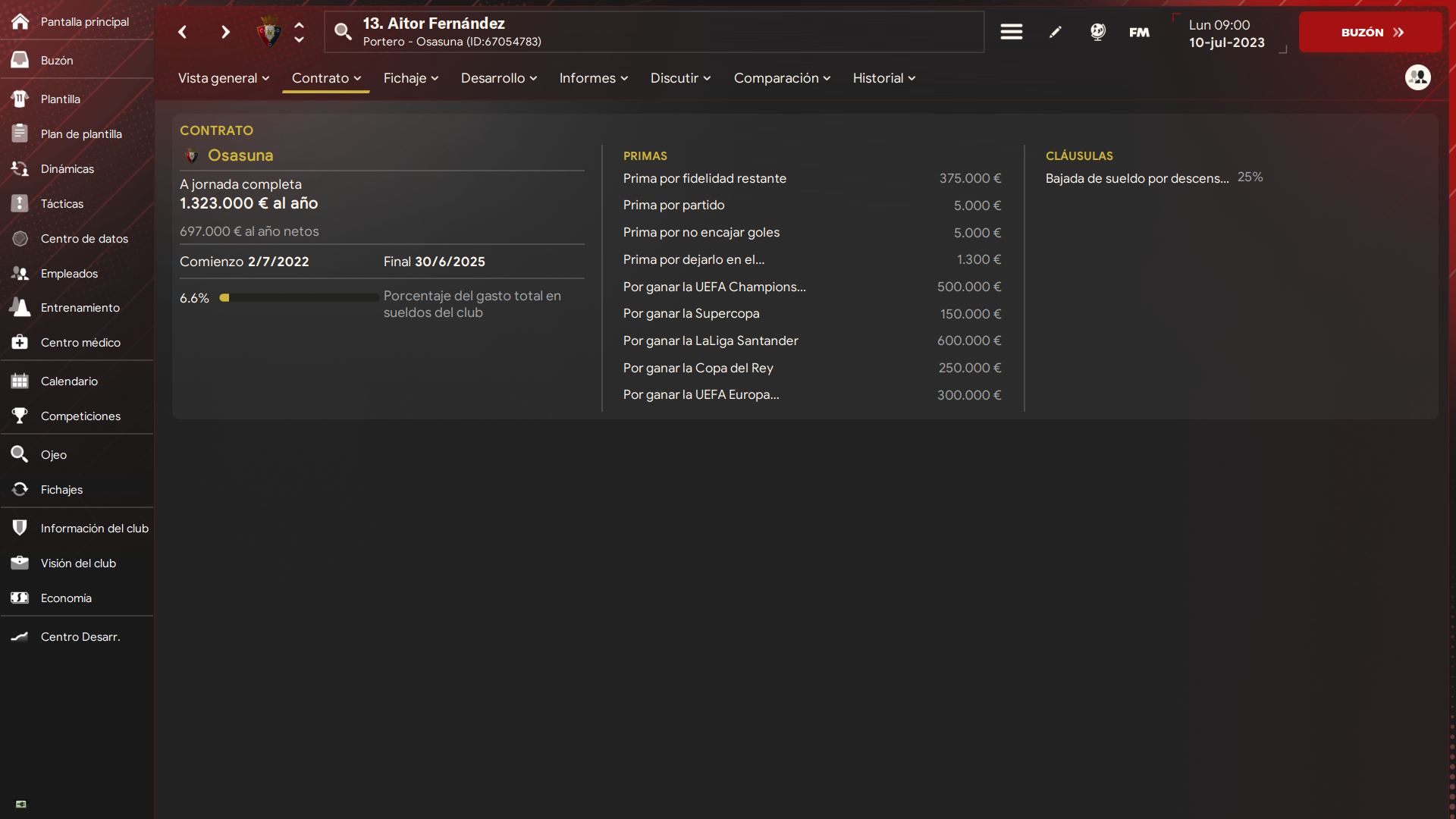Expand the Historial dropdown
The image size is (1456, 819).
point(884,78)
